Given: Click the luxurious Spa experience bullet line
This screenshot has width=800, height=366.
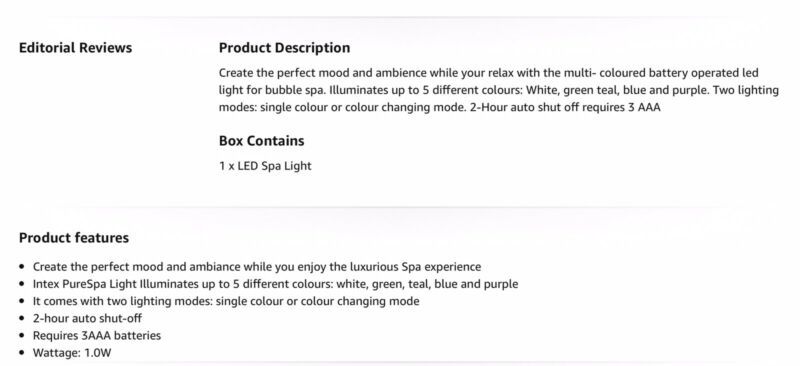Looking at the screenshot, I should coord(257,267).
